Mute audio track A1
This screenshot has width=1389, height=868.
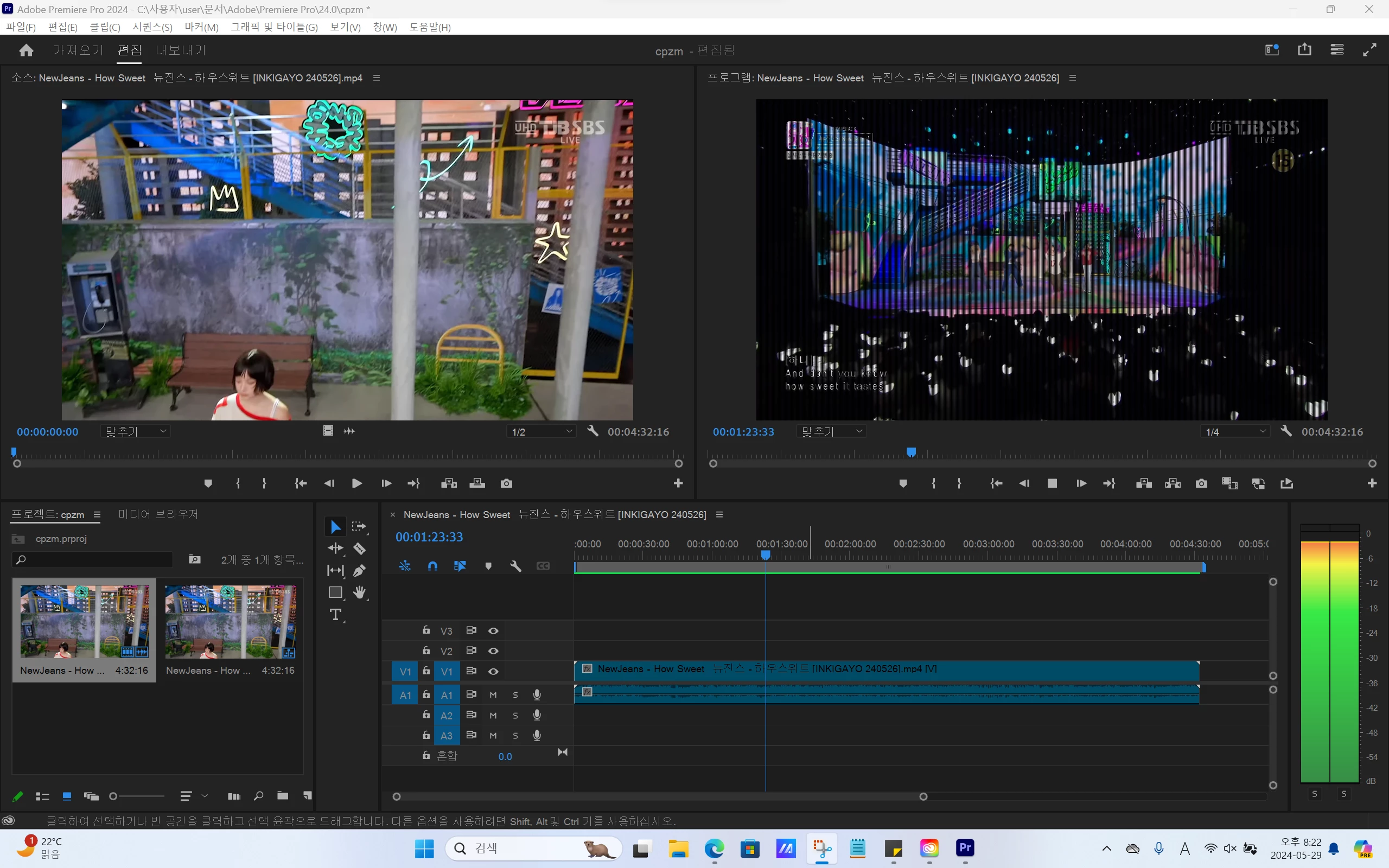[x=493, y=694]
